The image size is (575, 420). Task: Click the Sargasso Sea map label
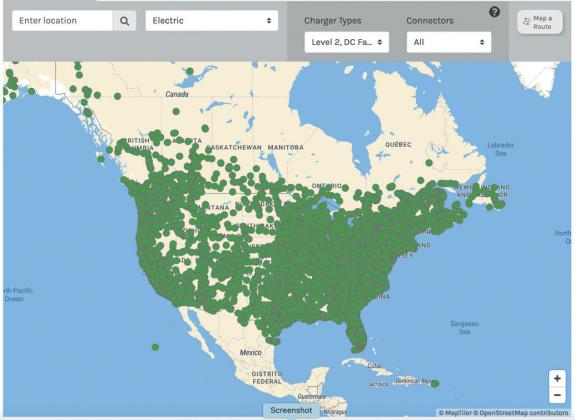[464, 328]
